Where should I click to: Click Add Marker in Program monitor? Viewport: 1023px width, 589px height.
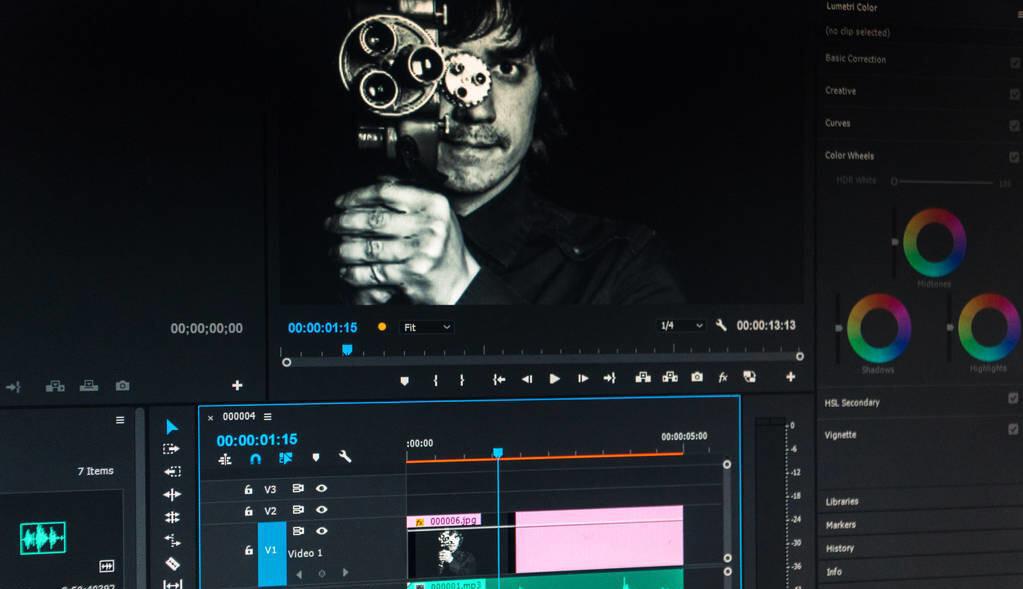coord(405,380)
